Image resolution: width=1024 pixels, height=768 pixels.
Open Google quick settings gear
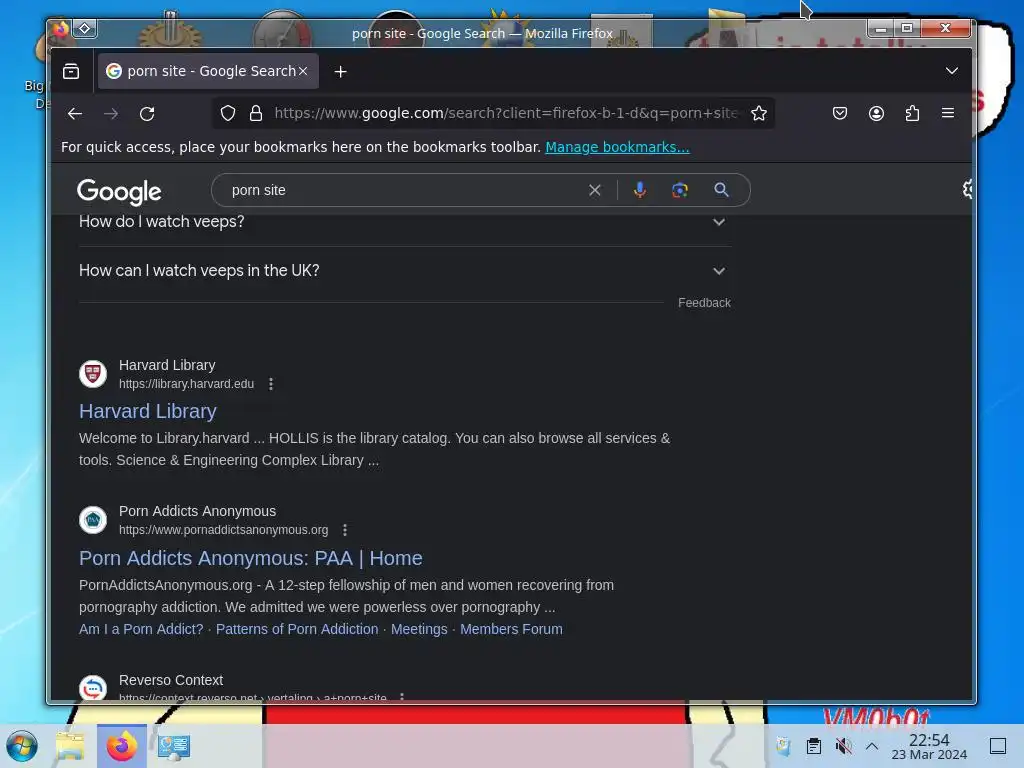tap(967, 189)
